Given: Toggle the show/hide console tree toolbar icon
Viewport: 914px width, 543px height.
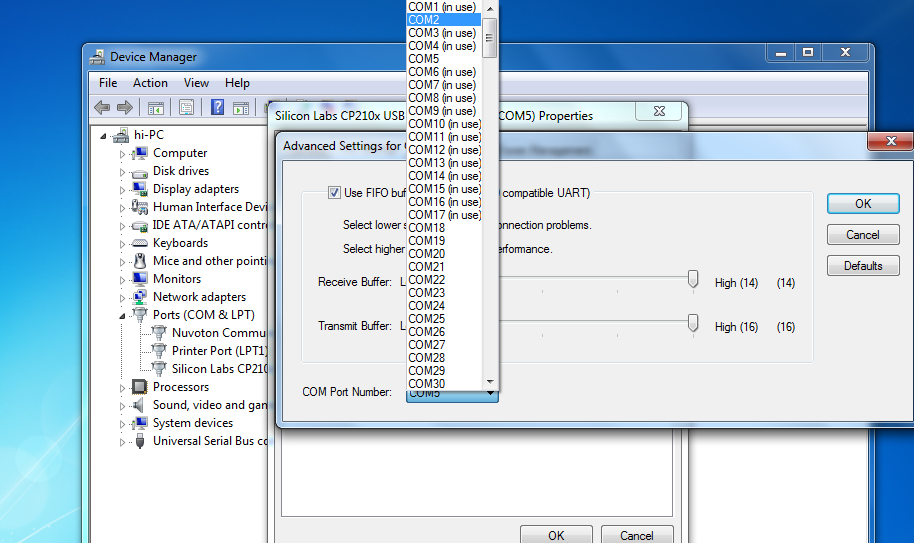Looking at the screenshot, I should click(156, 108).
